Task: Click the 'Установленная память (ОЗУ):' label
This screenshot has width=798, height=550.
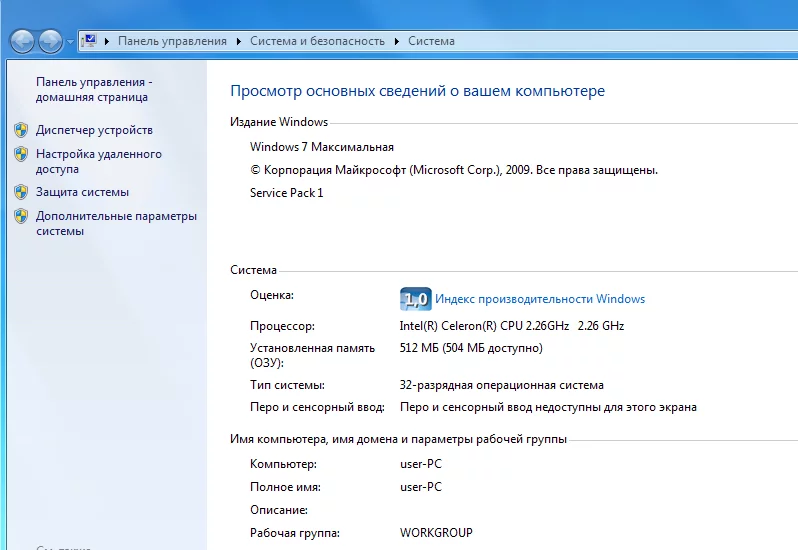Action: 312,355
